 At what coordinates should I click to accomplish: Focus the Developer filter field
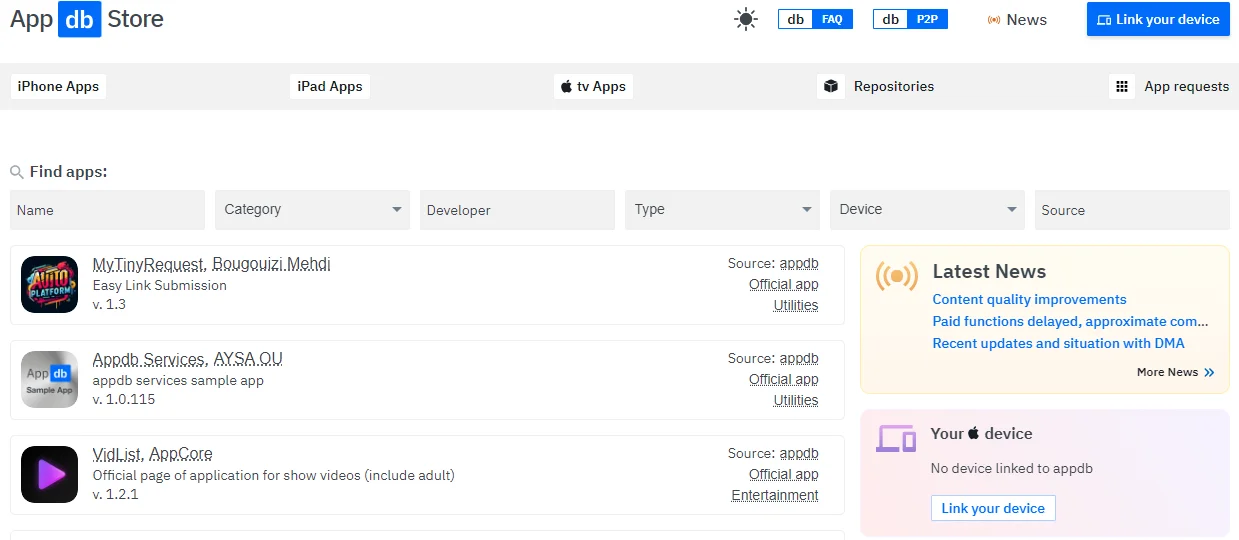click(517, 210)
